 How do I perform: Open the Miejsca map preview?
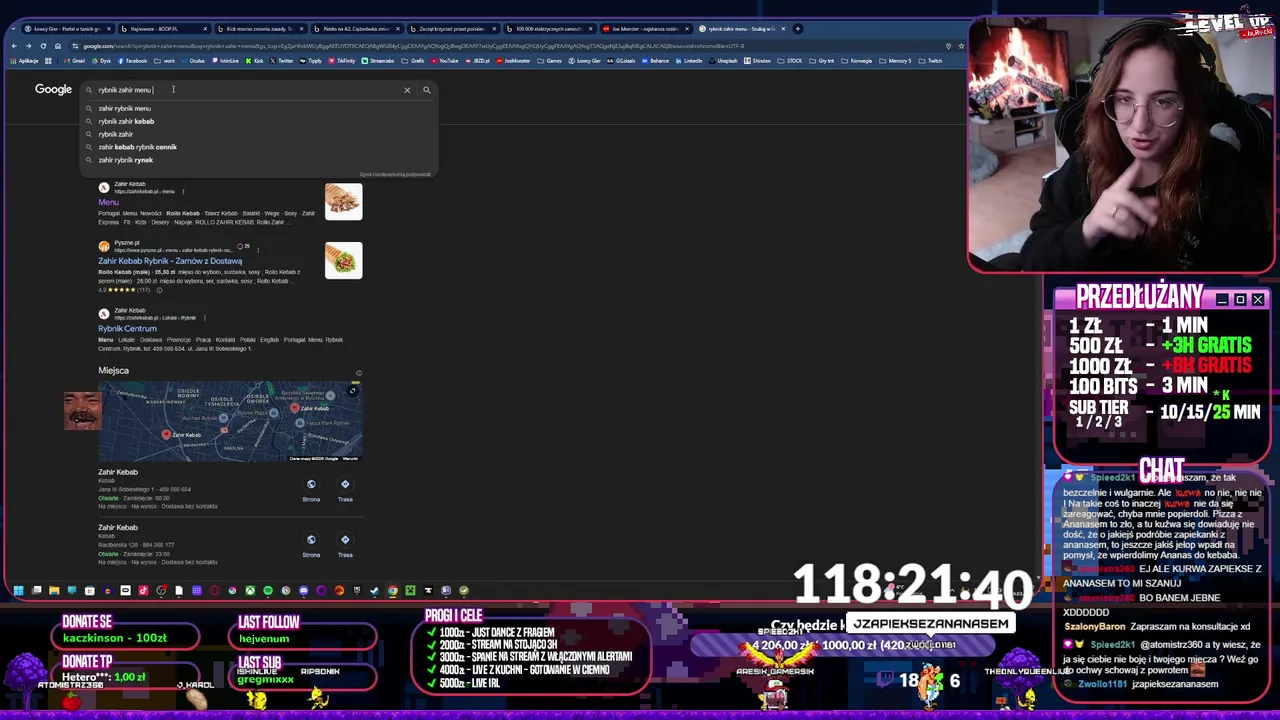(230, 422)
